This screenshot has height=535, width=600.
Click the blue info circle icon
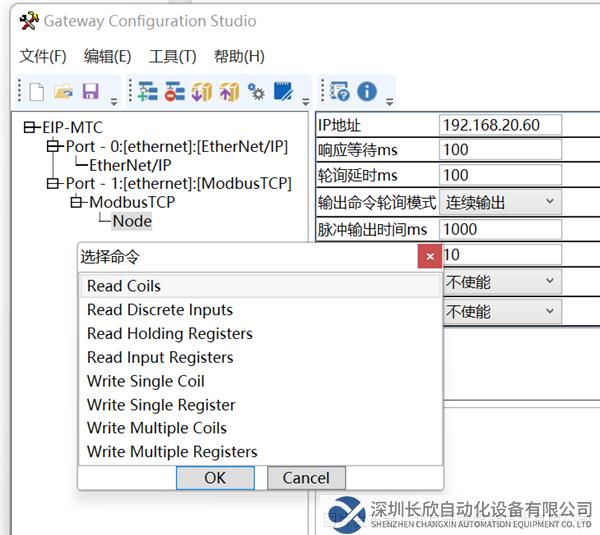367,92
